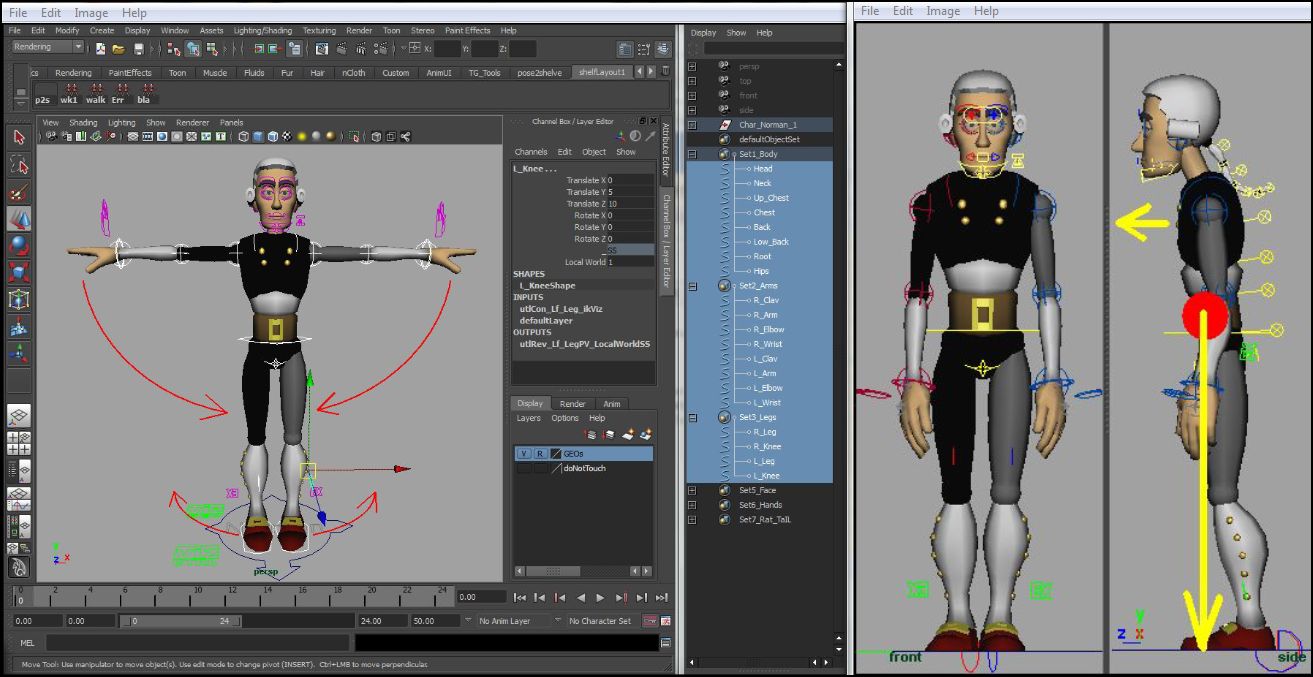Save scene with the floppy disk icon
Image resolution: width=1313 pixels, height=677 pixels.
139,48
